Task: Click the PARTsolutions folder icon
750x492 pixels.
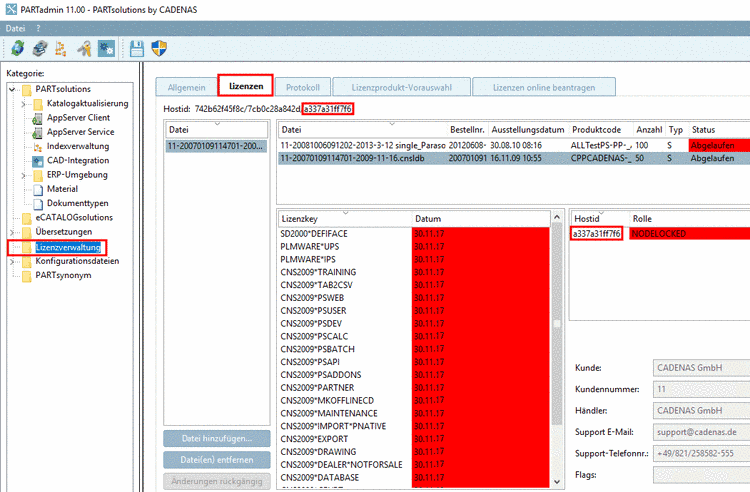Action: point(27,89)
